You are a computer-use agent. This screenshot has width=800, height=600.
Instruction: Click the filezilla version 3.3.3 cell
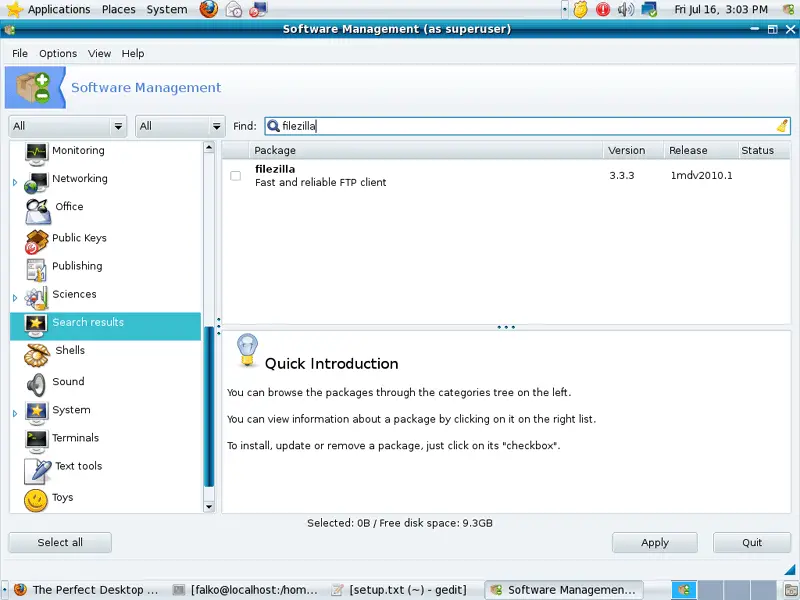click(621, 176)
